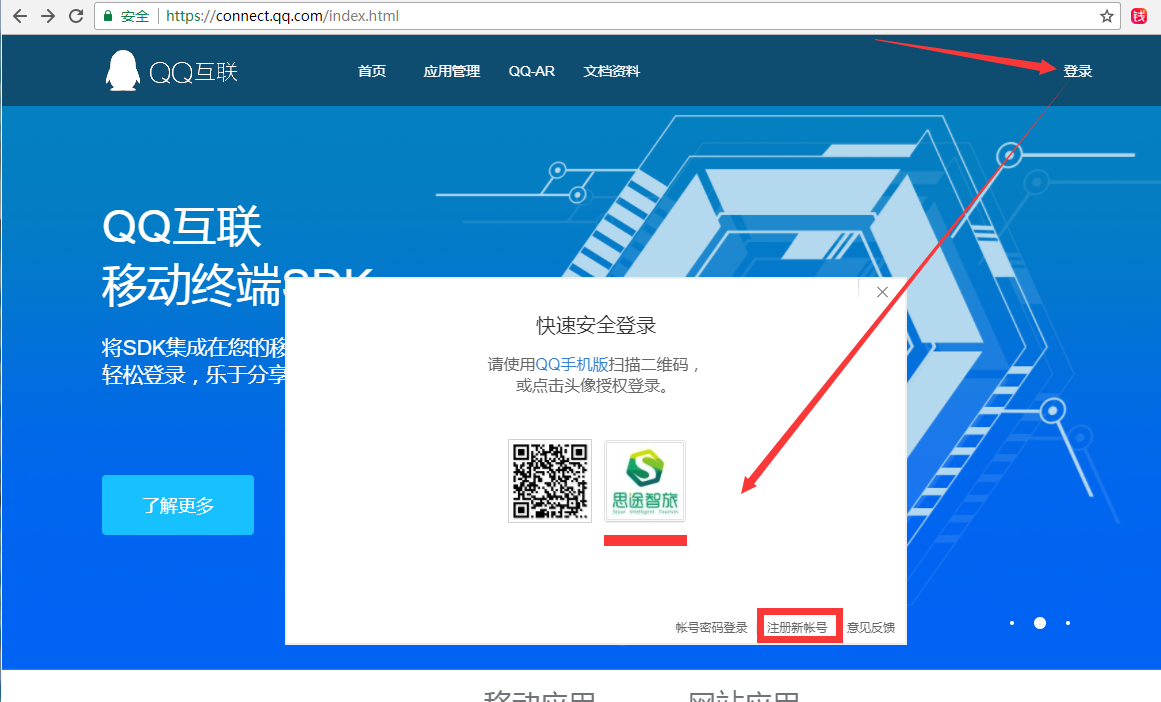
Task: Open the 首页 navigation item
Action: [x=372, y=71]
